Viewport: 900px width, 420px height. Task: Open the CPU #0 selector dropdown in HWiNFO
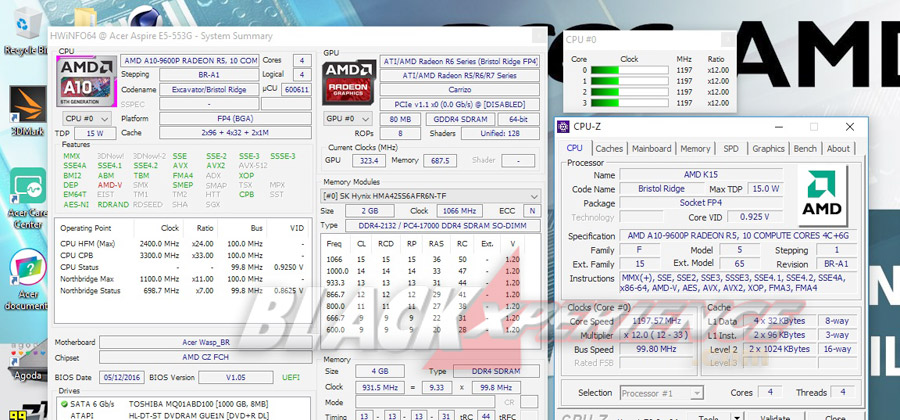87,119
